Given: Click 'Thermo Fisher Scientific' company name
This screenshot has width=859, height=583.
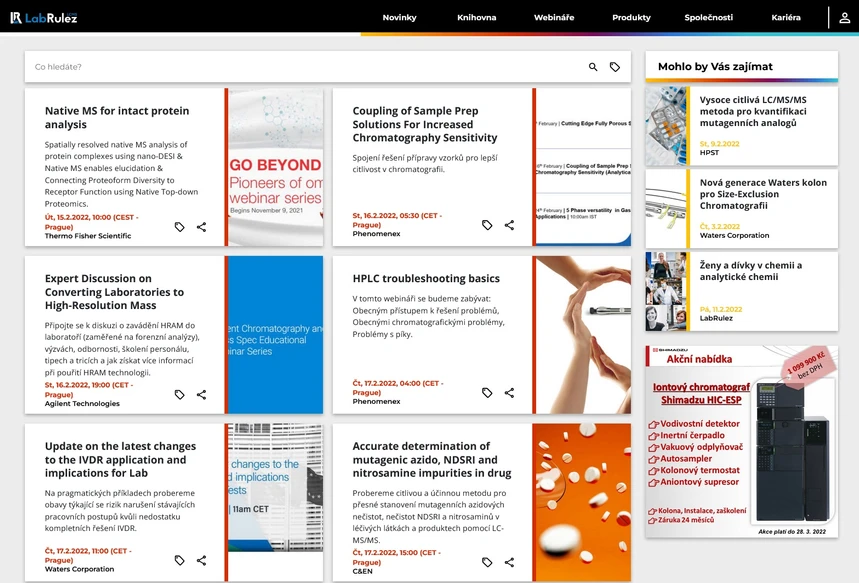Looking at the screenshot, I should tap(88, 236).
